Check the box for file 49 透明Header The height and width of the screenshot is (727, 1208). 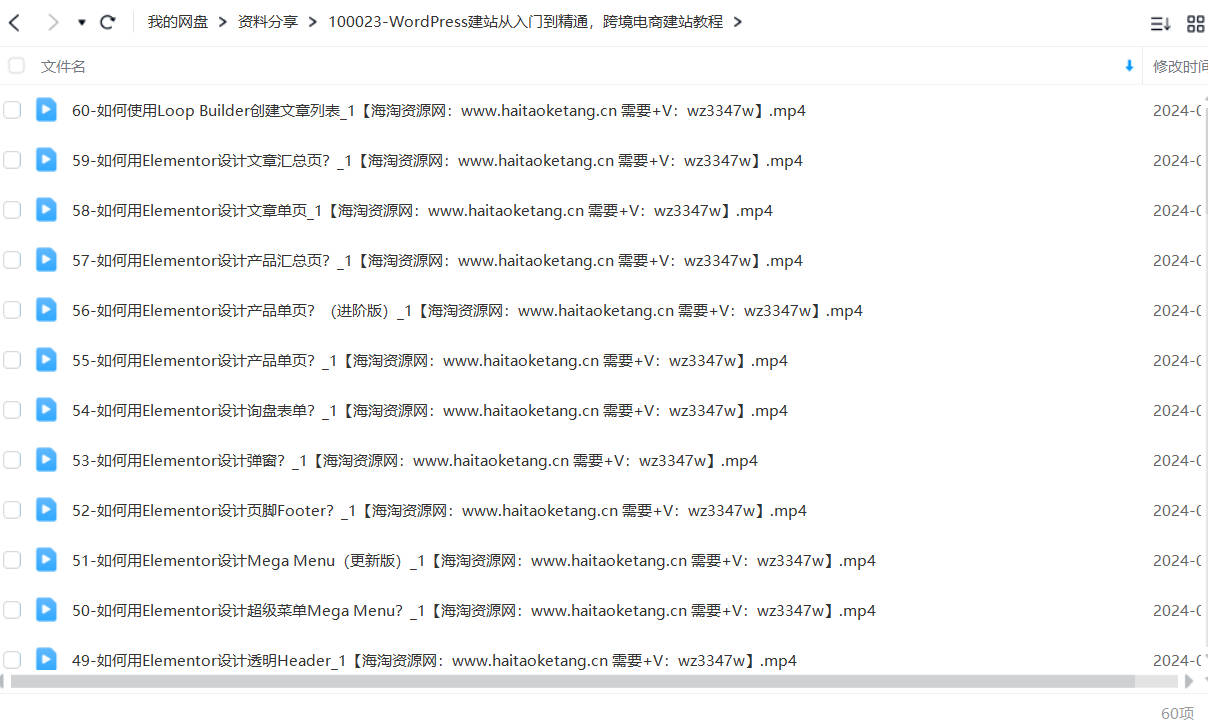tap(12, 660)
